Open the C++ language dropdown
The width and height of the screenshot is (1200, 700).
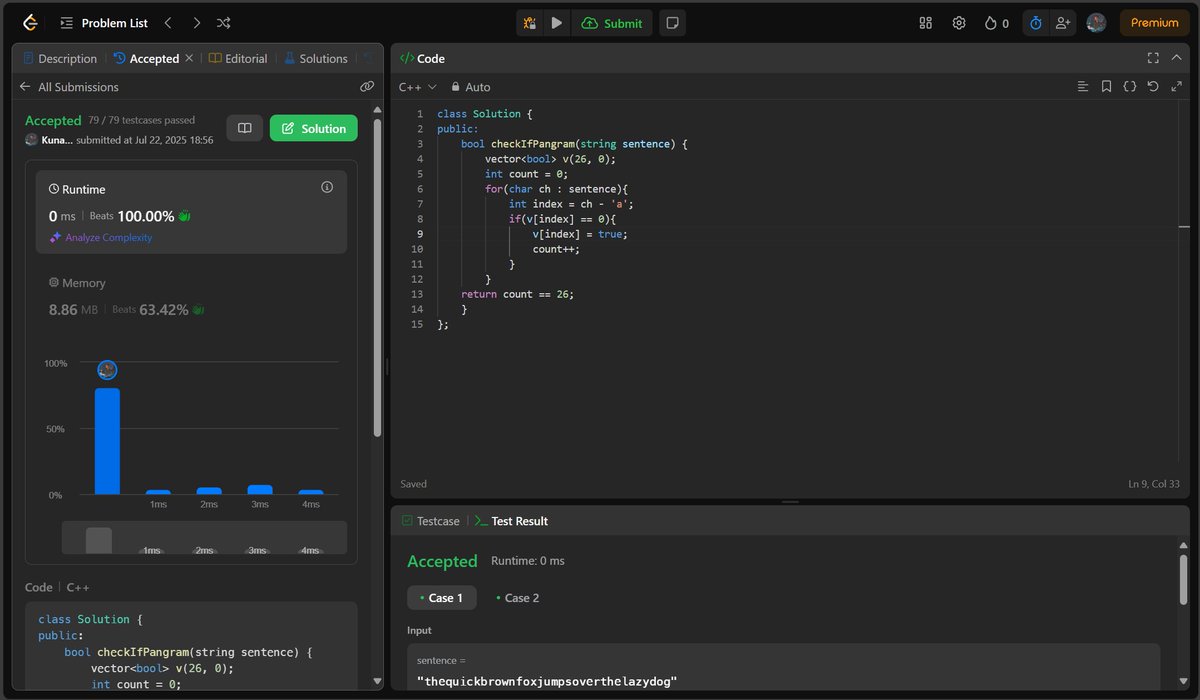tap(418, 87)
